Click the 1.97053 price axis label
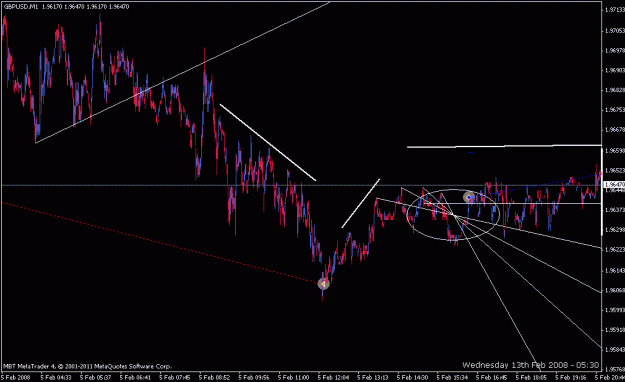 614,30
